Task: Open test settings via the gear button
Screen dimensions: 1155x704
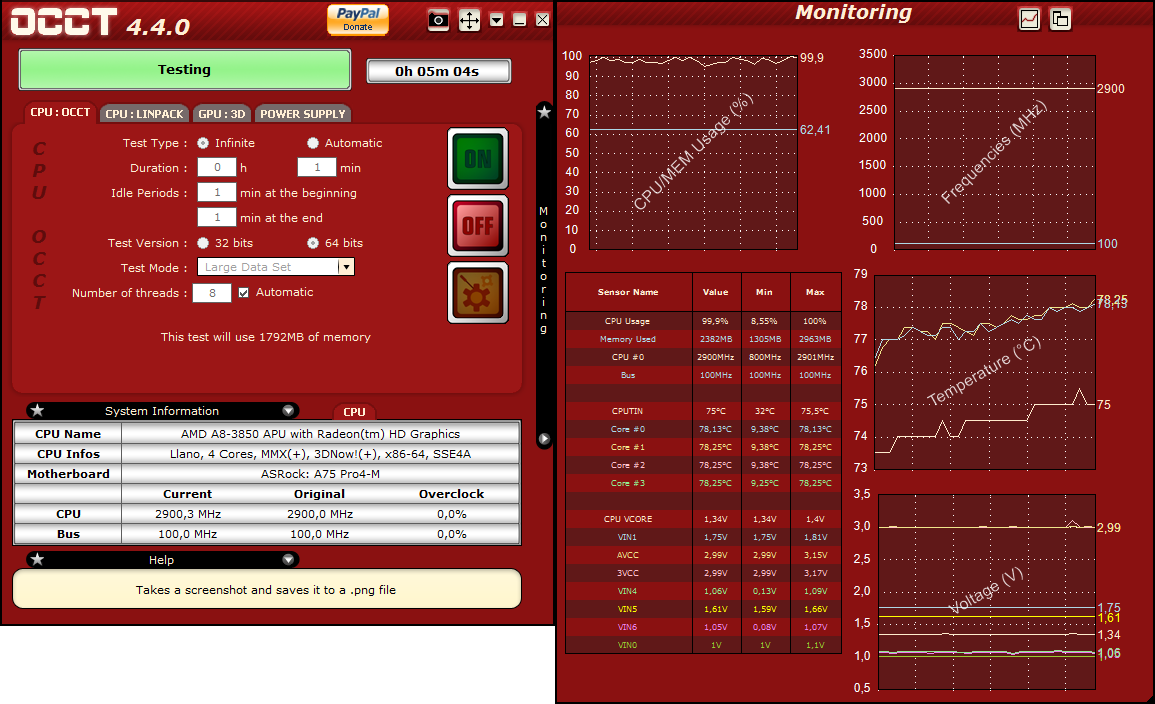Action: click(478, 293)
